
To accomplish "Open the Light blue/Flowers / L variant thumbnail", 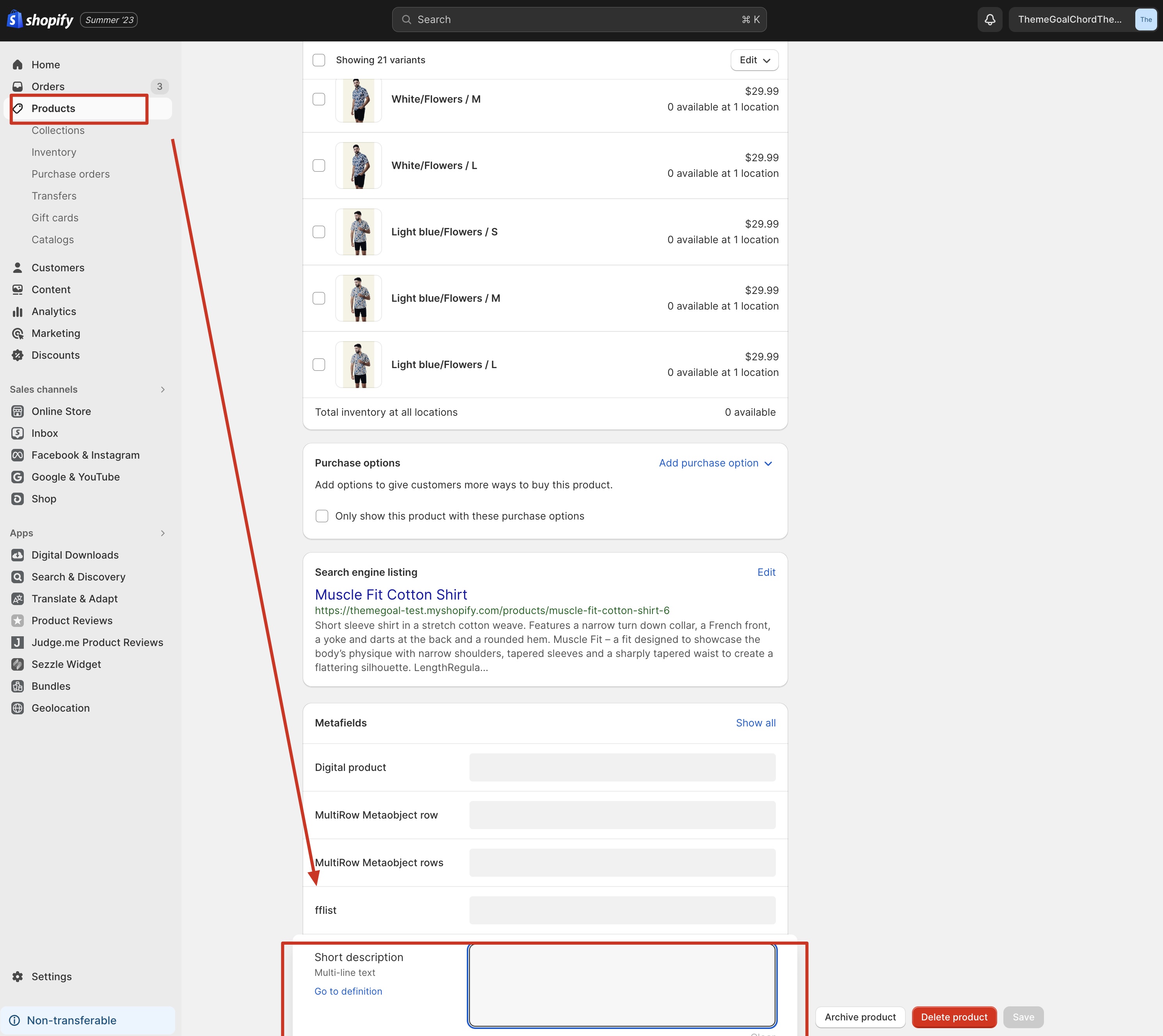I will 358,364.
